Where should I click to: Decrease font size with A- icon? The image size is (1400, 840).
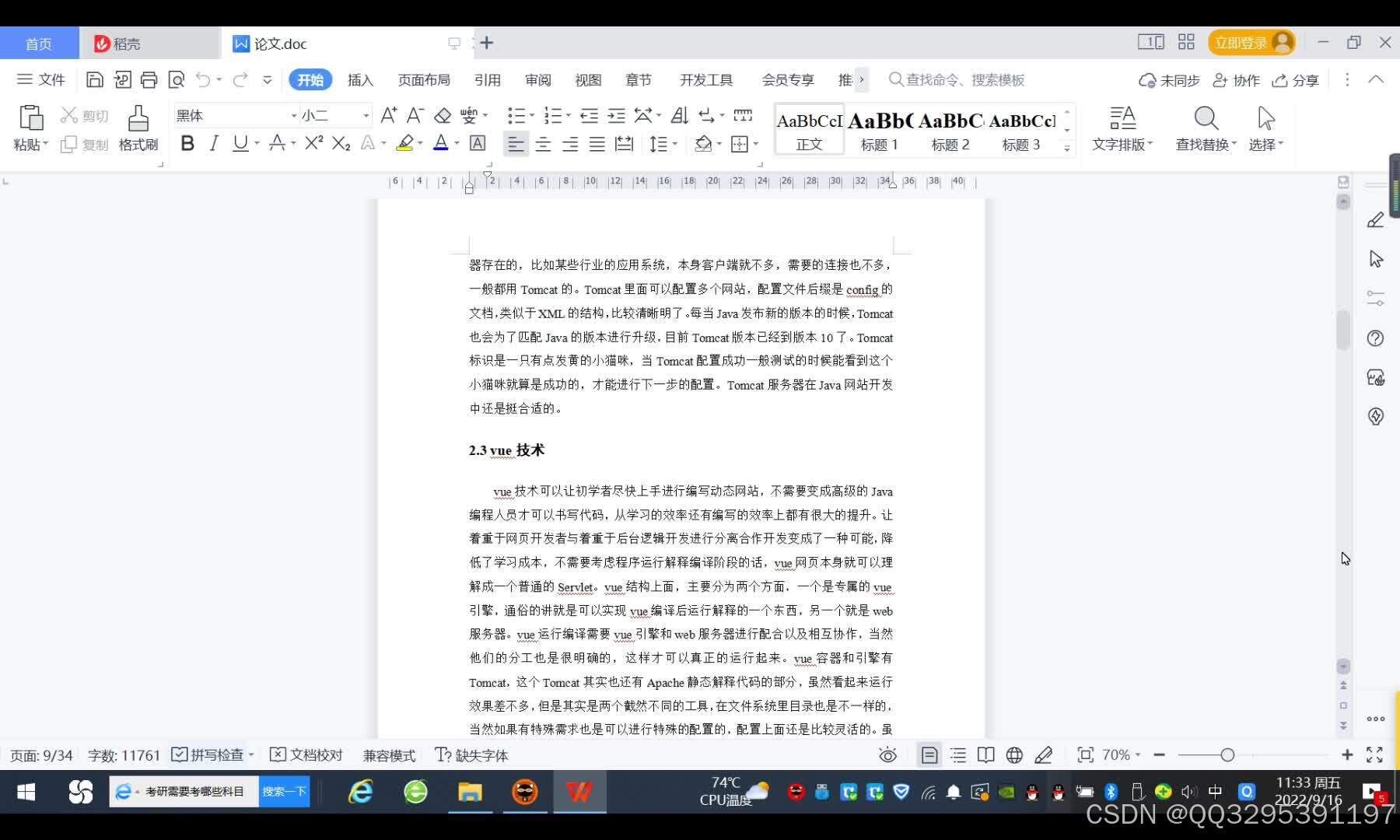tap(415, 115)
